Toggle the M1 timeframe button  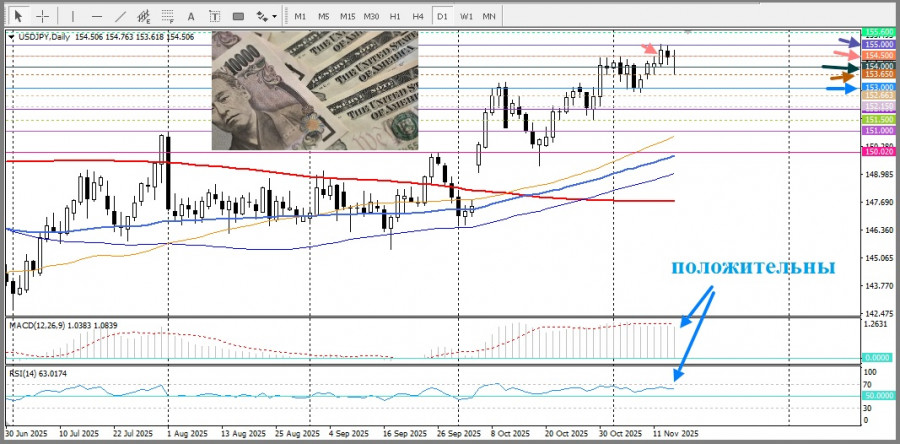(300, 16)
